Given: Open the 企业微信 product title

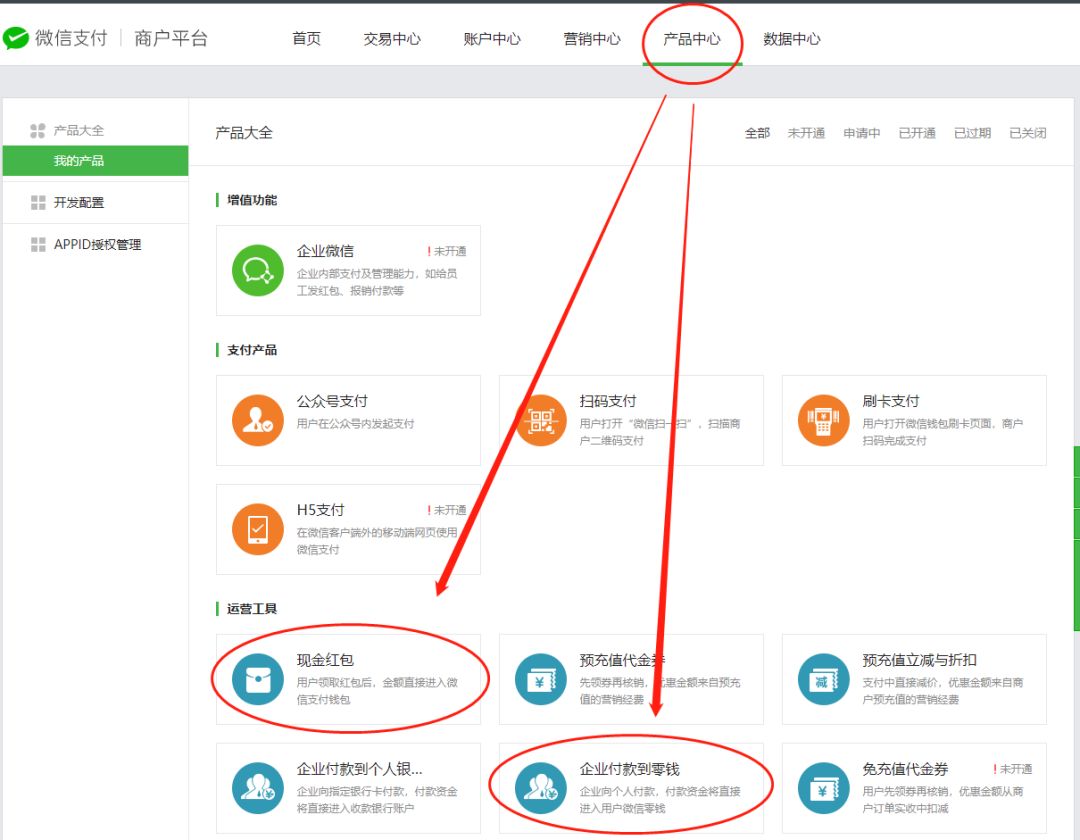Looking at the screenshot, I should point(325,251).
